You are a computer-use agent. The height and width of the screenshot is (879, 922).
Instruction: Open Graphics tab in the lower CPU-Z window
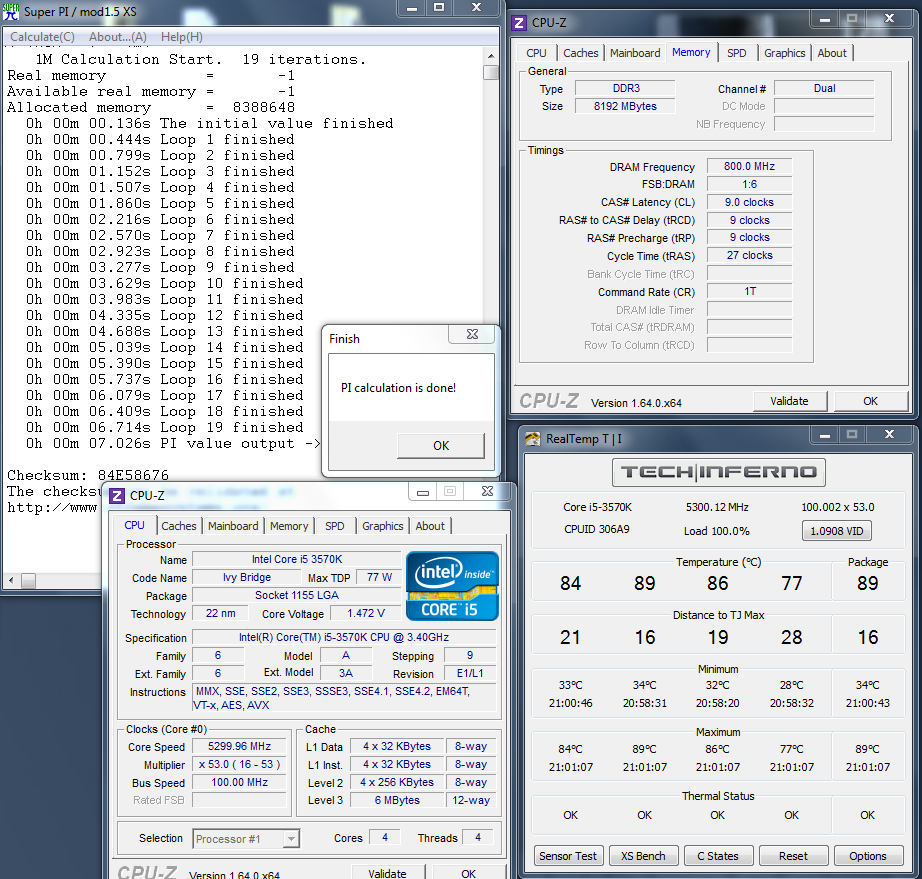[x=383, y=526]
